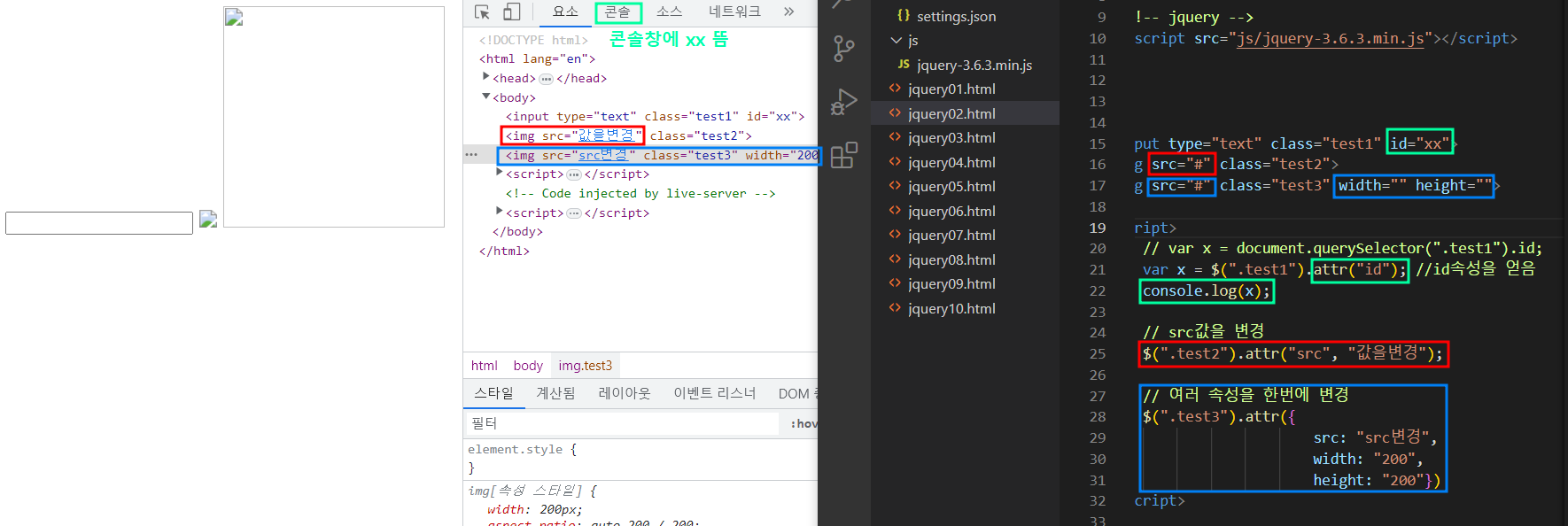Expand the first script node in the DOM tree
1568x526 pixels.
[499, 173]
